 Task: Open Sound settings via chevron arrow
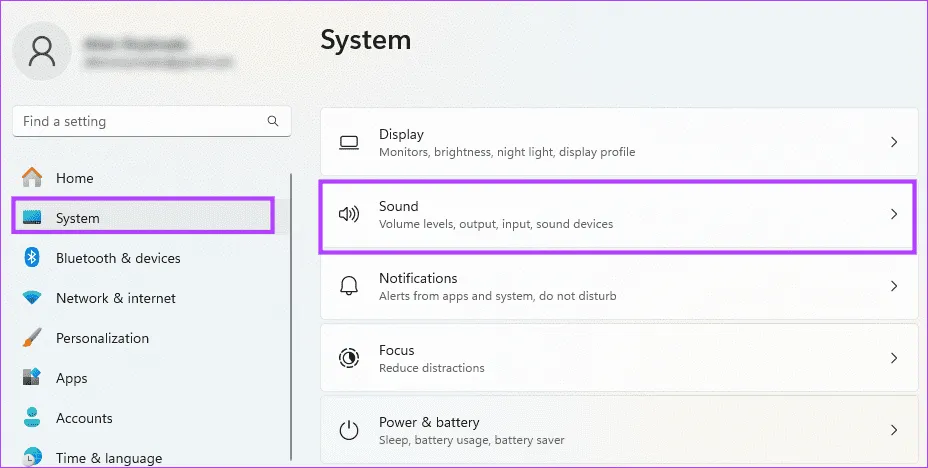pyautogui.click(x=894, y=214)
